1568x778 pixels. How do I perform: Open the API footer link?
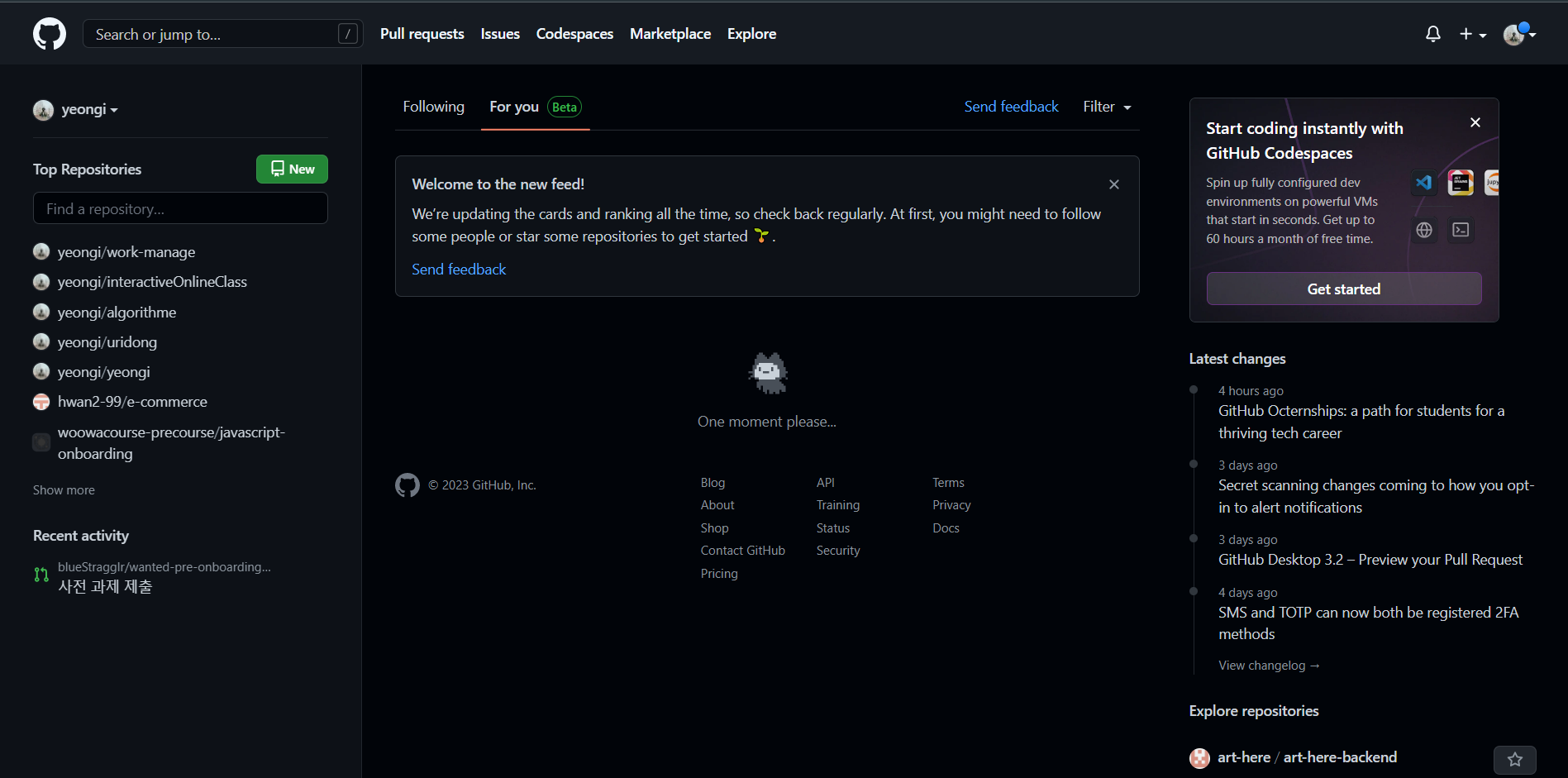[x=825, y=483]
